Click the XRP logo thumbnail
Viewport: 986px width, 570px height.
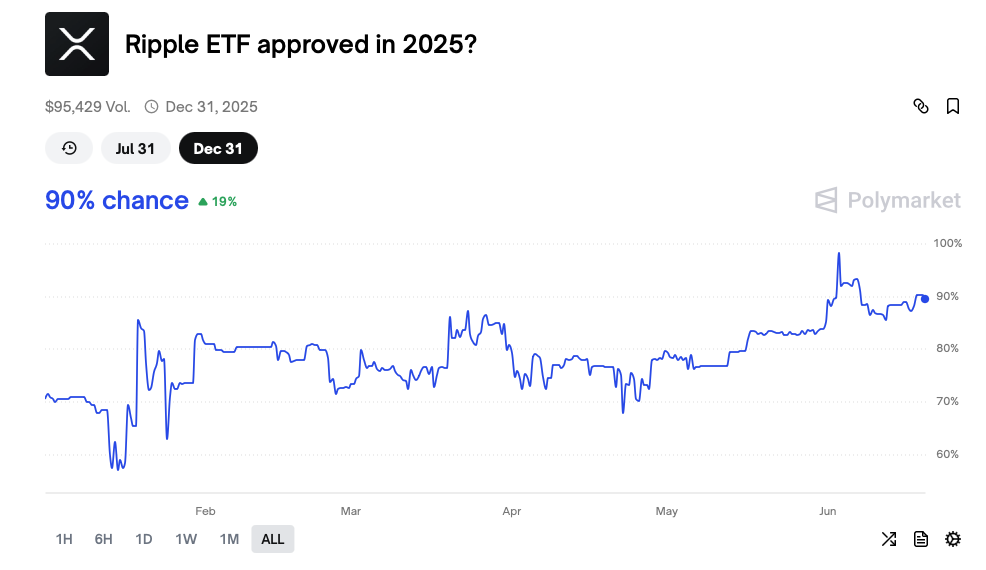pos(77,44)
